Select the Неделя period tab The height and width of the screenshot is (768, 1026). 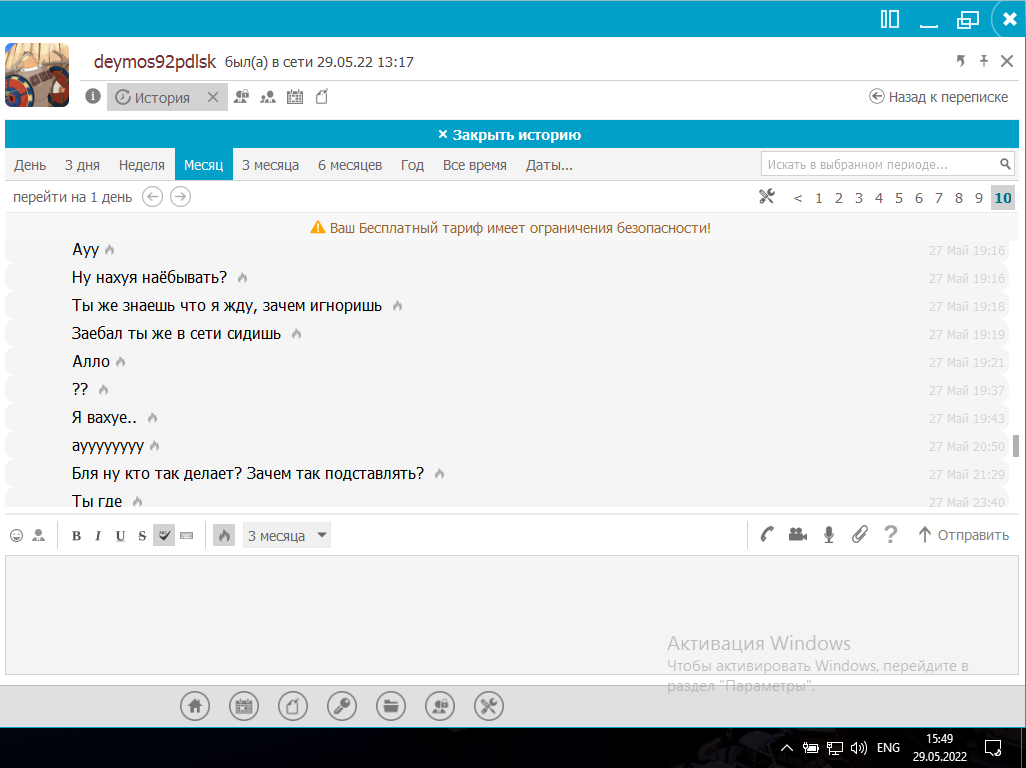[x=142, y=165]
